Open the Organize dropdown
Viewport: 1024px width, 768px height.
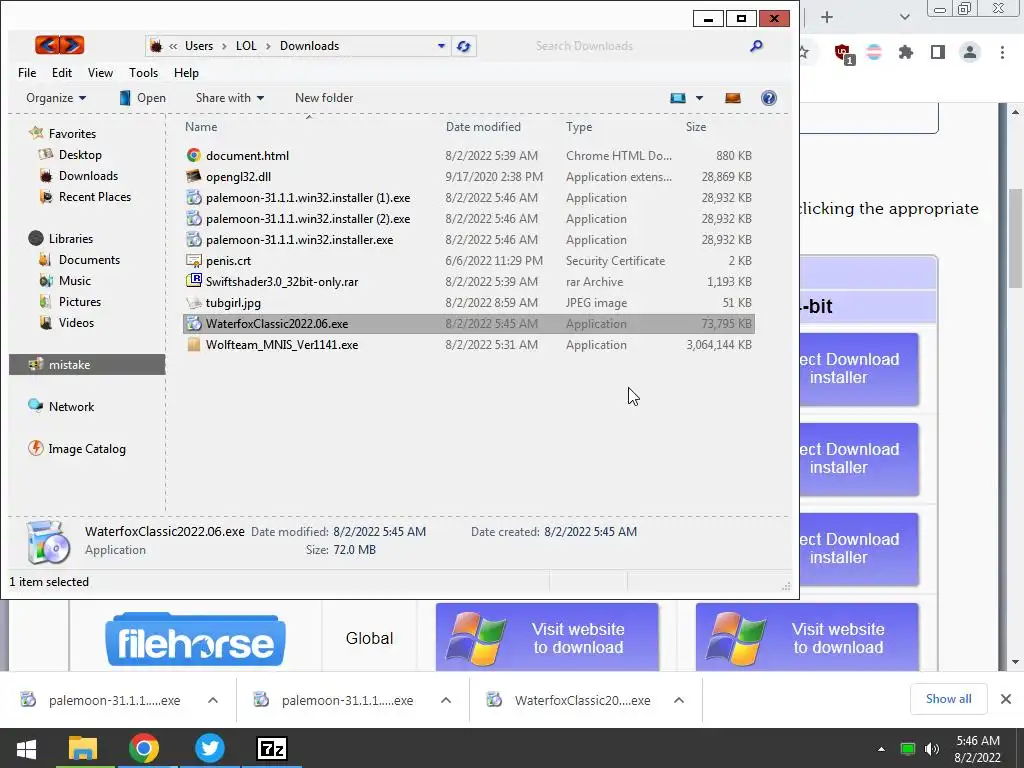click(56, 98)
